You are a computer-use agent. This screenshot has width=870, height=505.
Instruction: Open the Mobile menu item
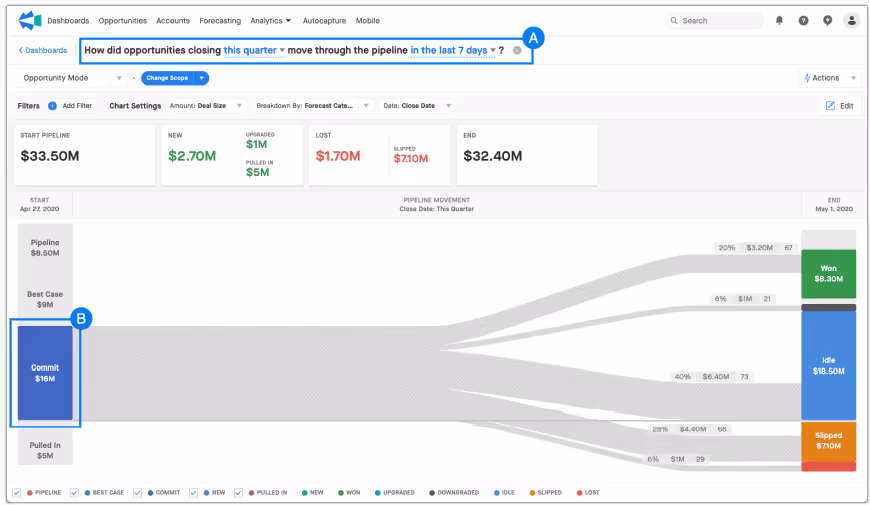367,21
